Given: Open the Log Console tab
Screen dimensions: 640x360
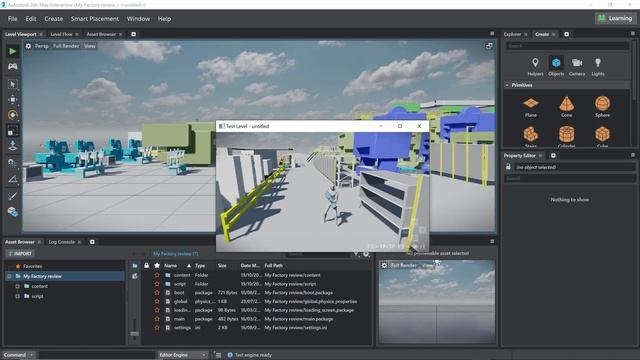Looking at the screenshot, I should pyautogui.click(x=62, y=242).
